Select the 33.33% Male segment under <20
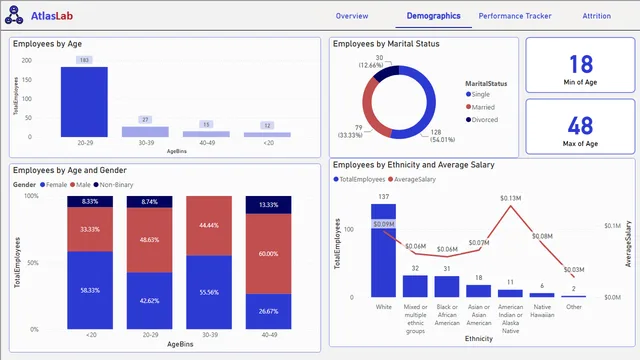 point(90,229)
